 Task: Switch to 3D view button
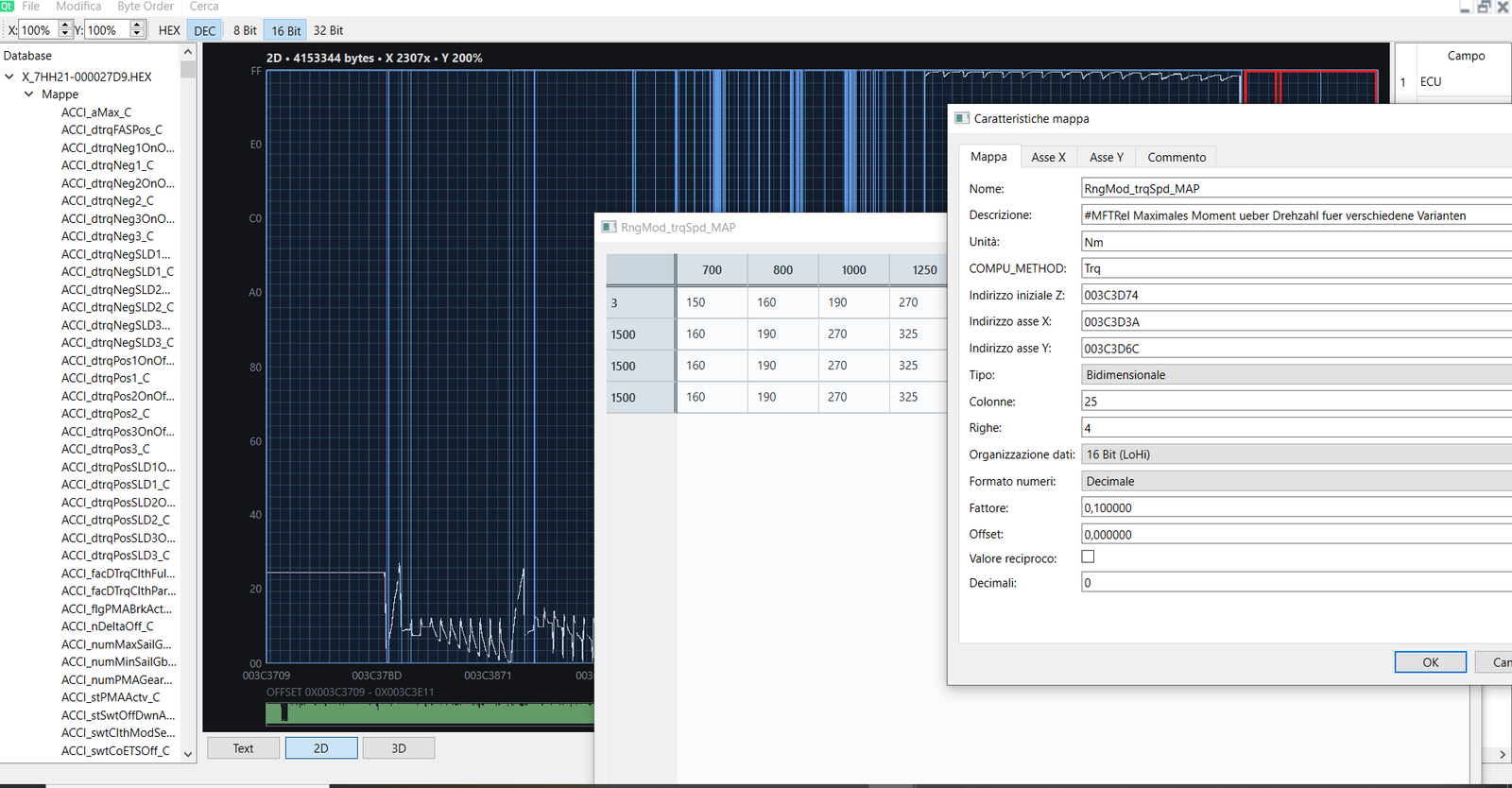point(399,748)
